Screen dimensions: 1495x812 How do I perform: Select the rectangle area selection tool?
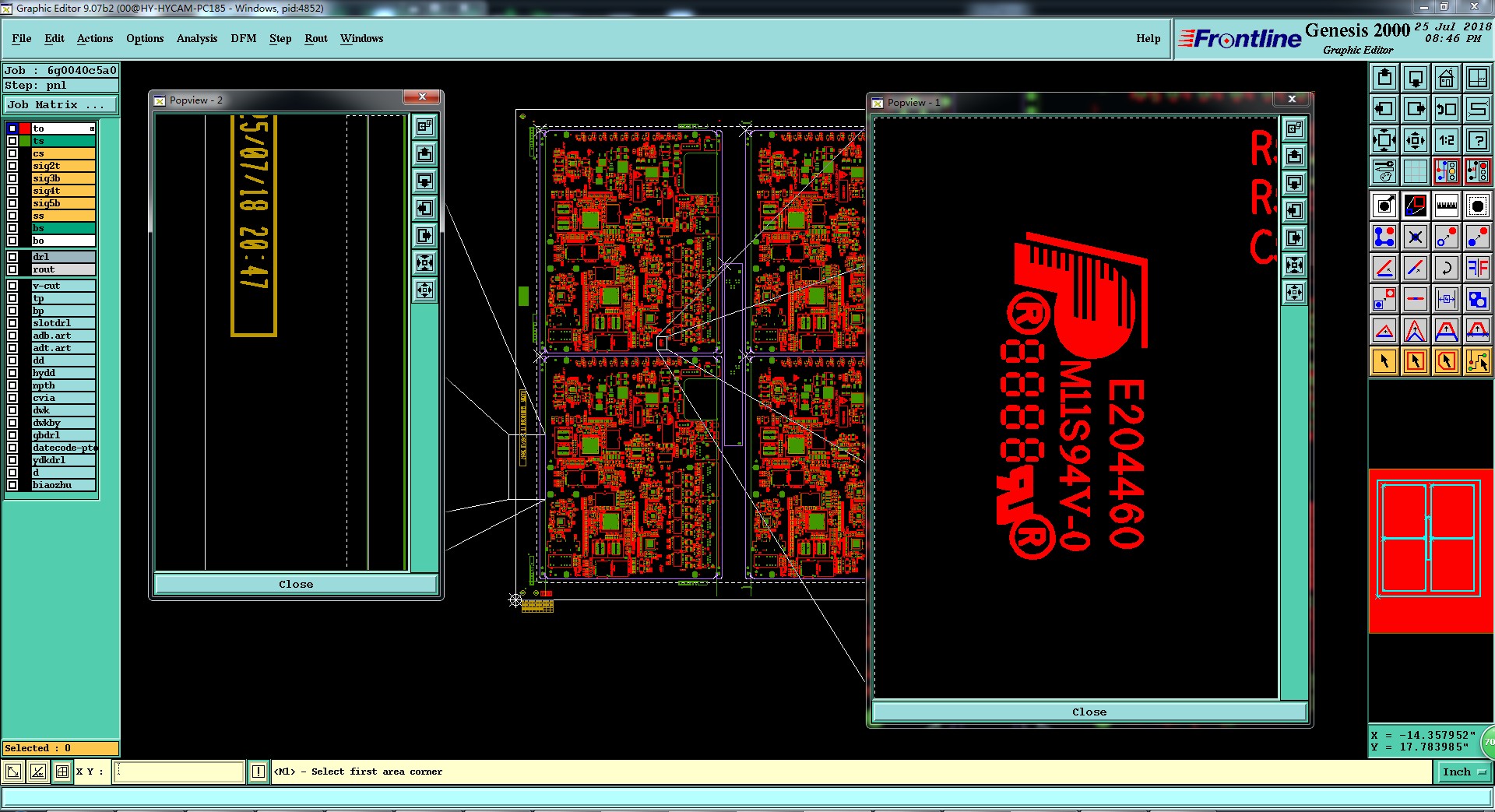pos(1416,361)
